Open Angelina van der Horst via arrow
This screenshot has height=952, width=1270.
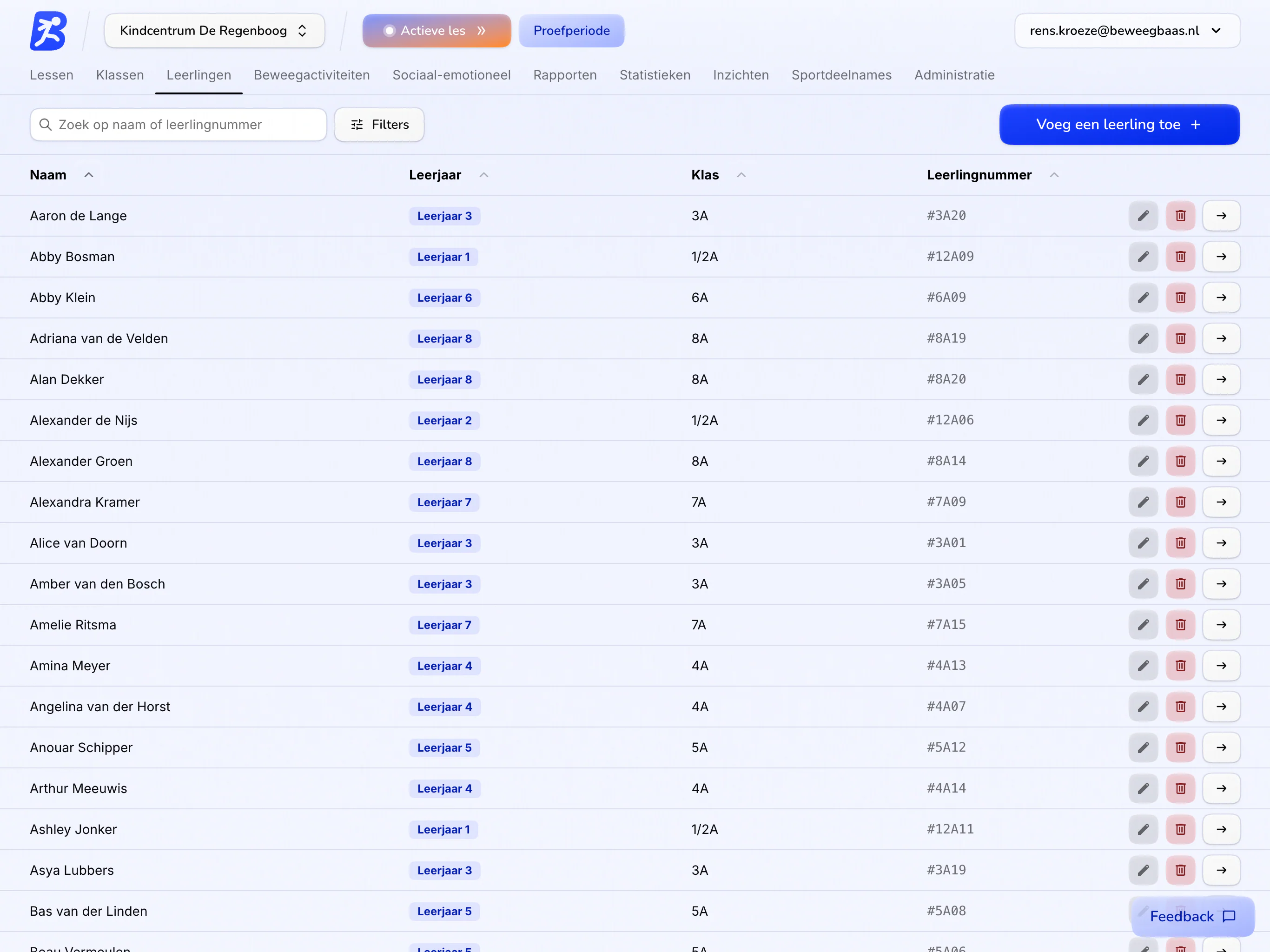click(x=1221, y=706)
